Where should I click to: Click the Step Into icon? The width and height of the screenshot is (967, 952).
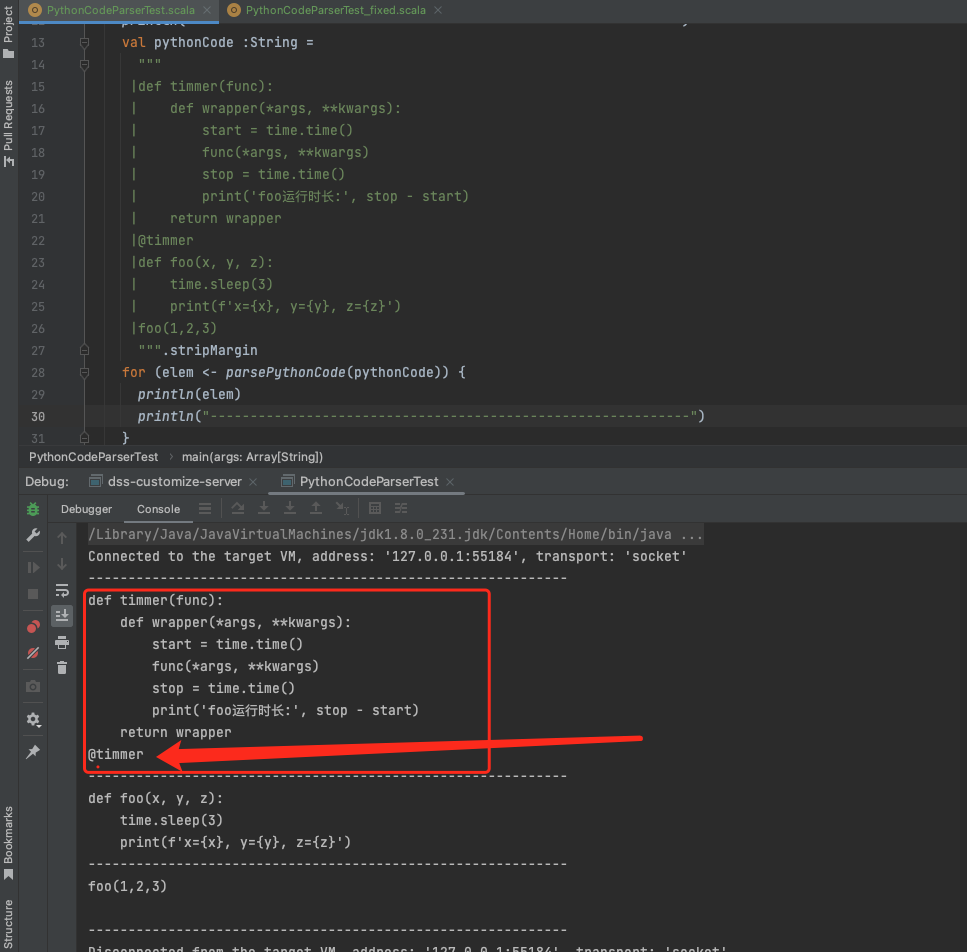[x=264, y=508]
